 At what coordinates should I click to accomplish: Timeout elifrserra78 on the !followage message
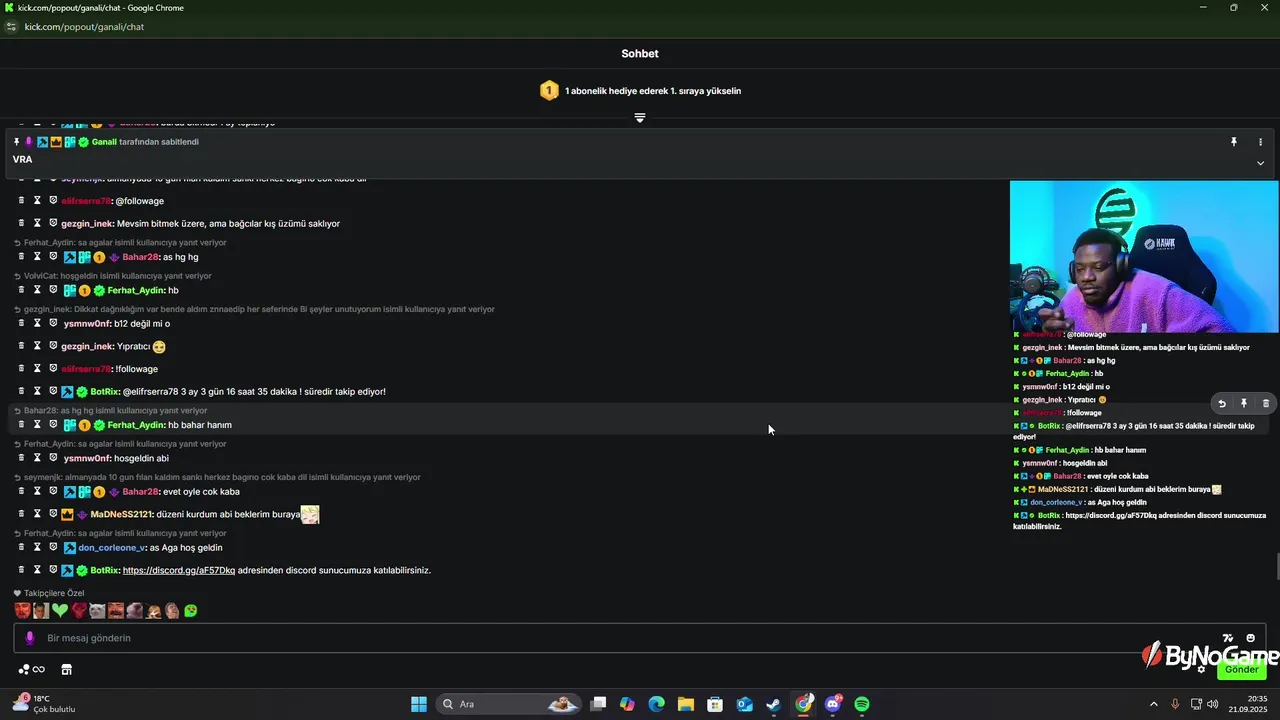37,369
